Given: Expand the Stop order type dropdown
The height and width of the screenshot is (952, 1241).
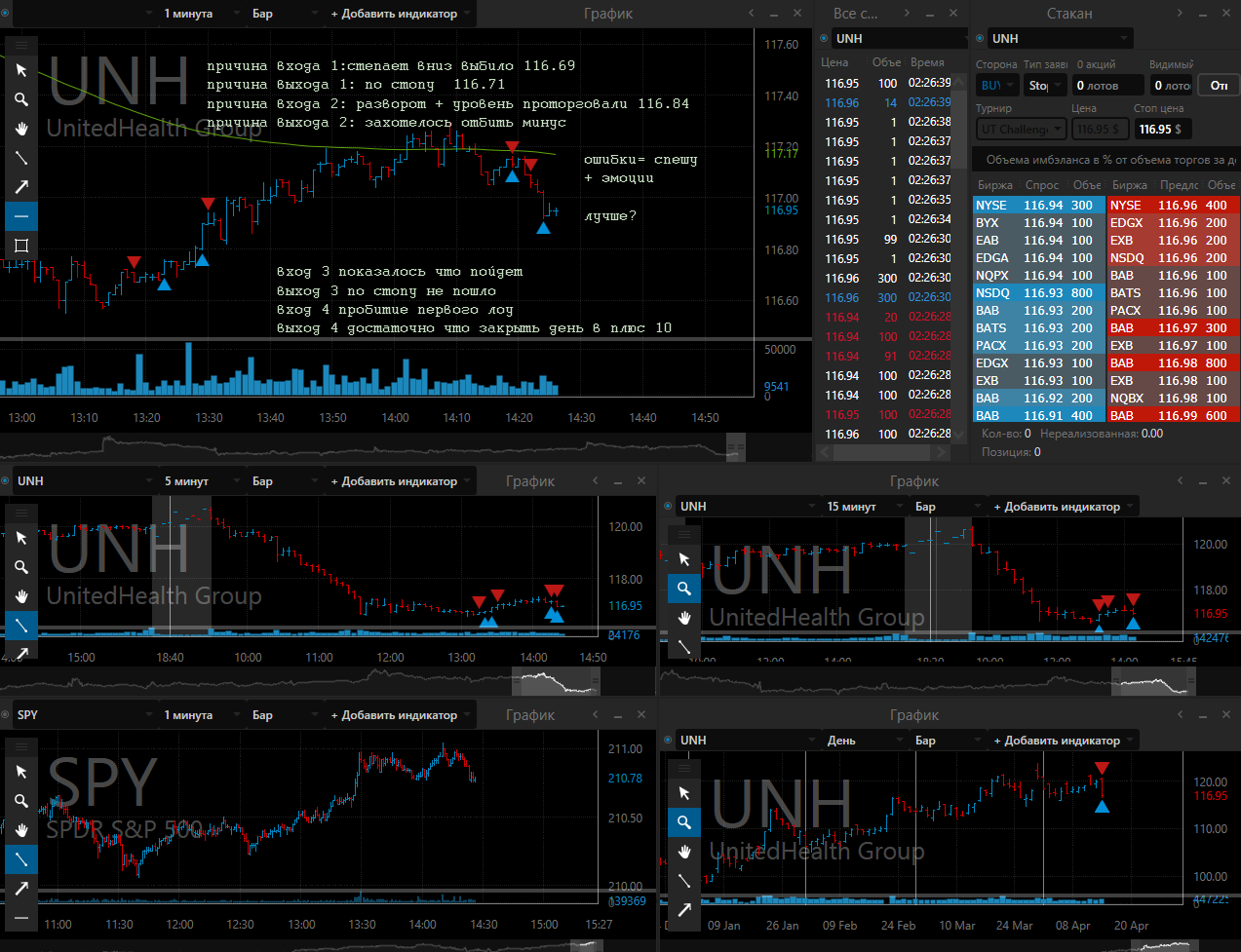Looking at the screenshot, I should [x=1044, y=86].
